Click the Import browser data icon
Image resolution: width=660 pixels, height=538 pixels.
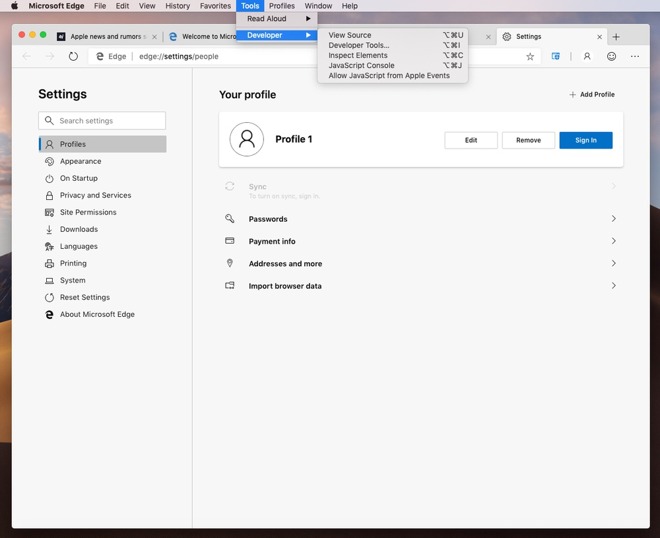pos(229,285)
